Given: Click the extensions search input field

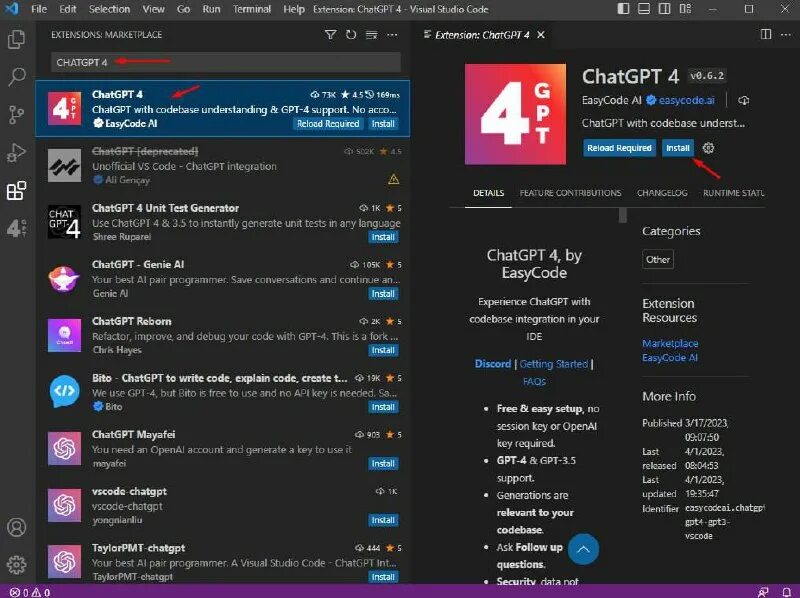Looking at the screenshot, I should point(226,62).
